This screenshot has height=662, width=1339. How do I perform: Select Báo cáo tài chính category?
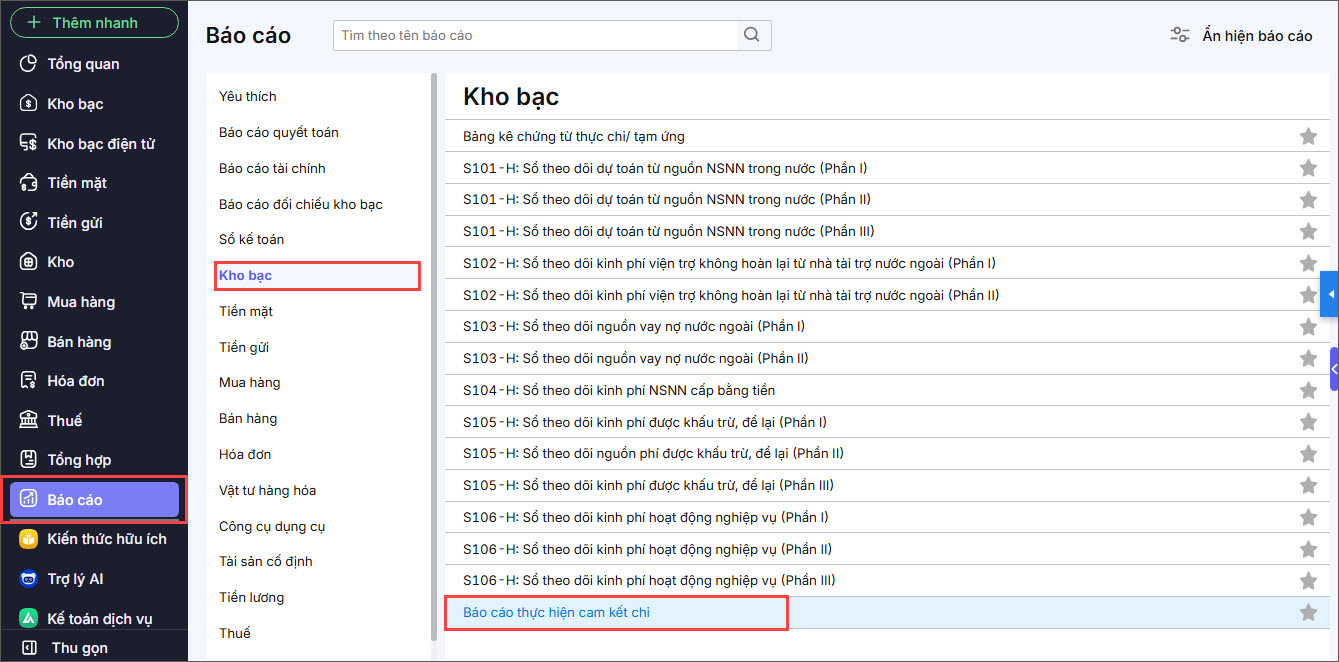[272, 168]
